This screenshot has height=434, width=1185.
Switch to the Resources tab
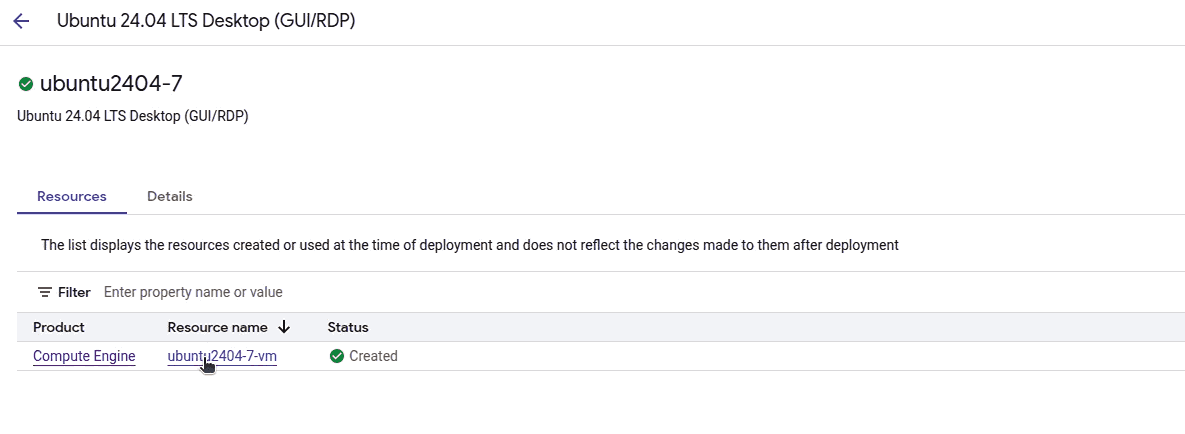click(x=72, y=196)
